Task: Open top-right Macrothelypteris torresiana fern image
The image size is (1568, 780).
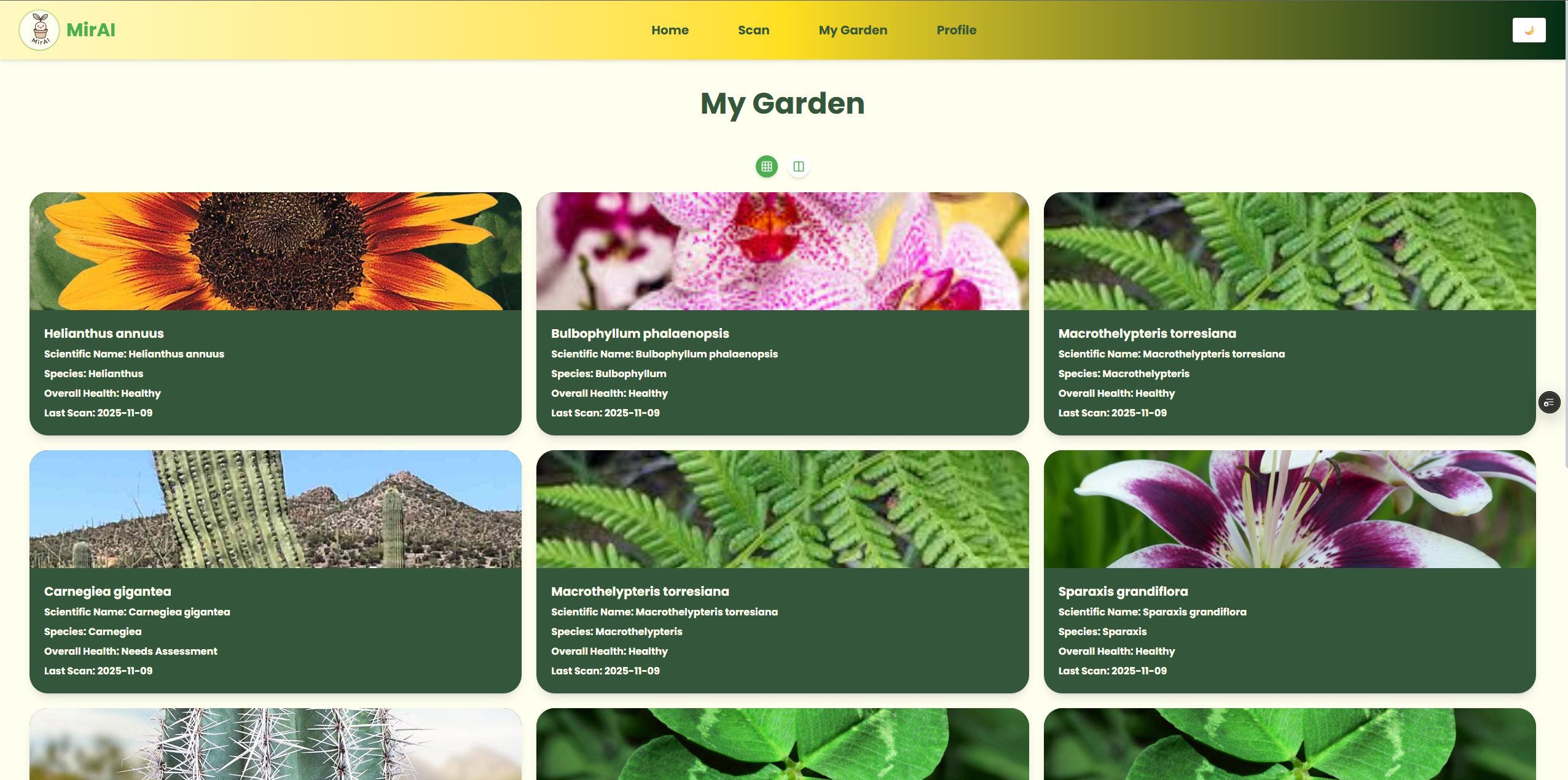Action: (x=1289, y=251)
